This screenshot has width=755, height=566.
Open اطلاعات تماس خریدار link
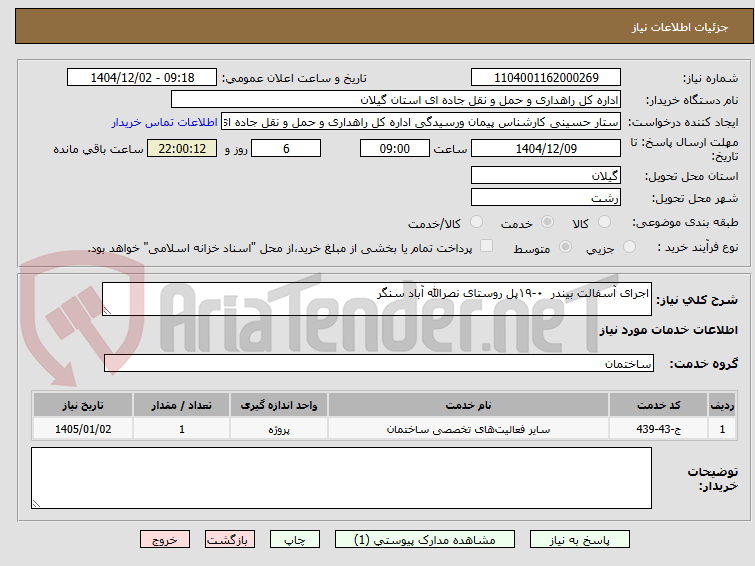point(165,122)
